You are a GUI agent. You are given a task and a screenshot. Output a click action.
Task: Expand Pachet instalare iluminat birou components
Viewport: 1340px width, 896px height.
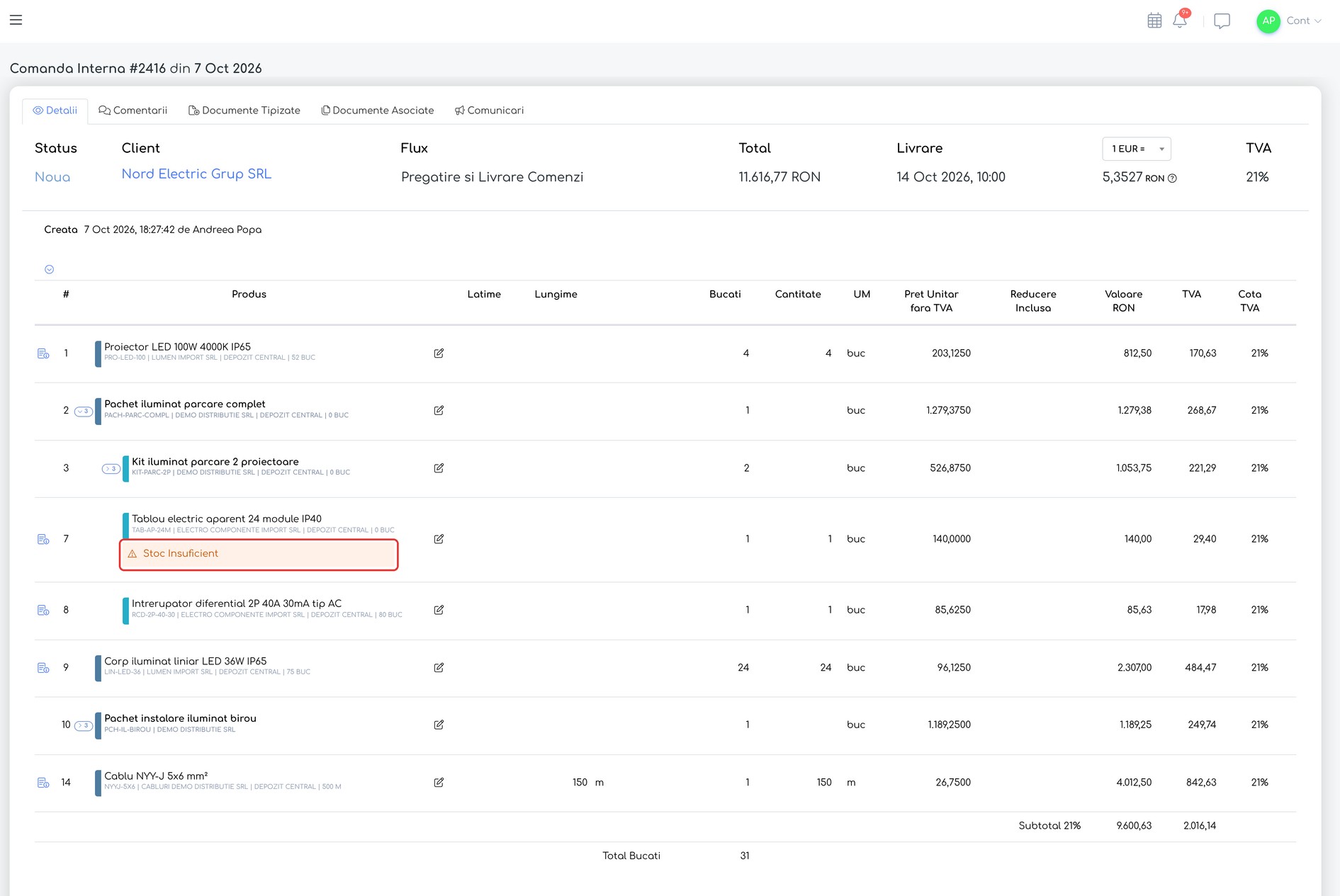coord(84,725)
